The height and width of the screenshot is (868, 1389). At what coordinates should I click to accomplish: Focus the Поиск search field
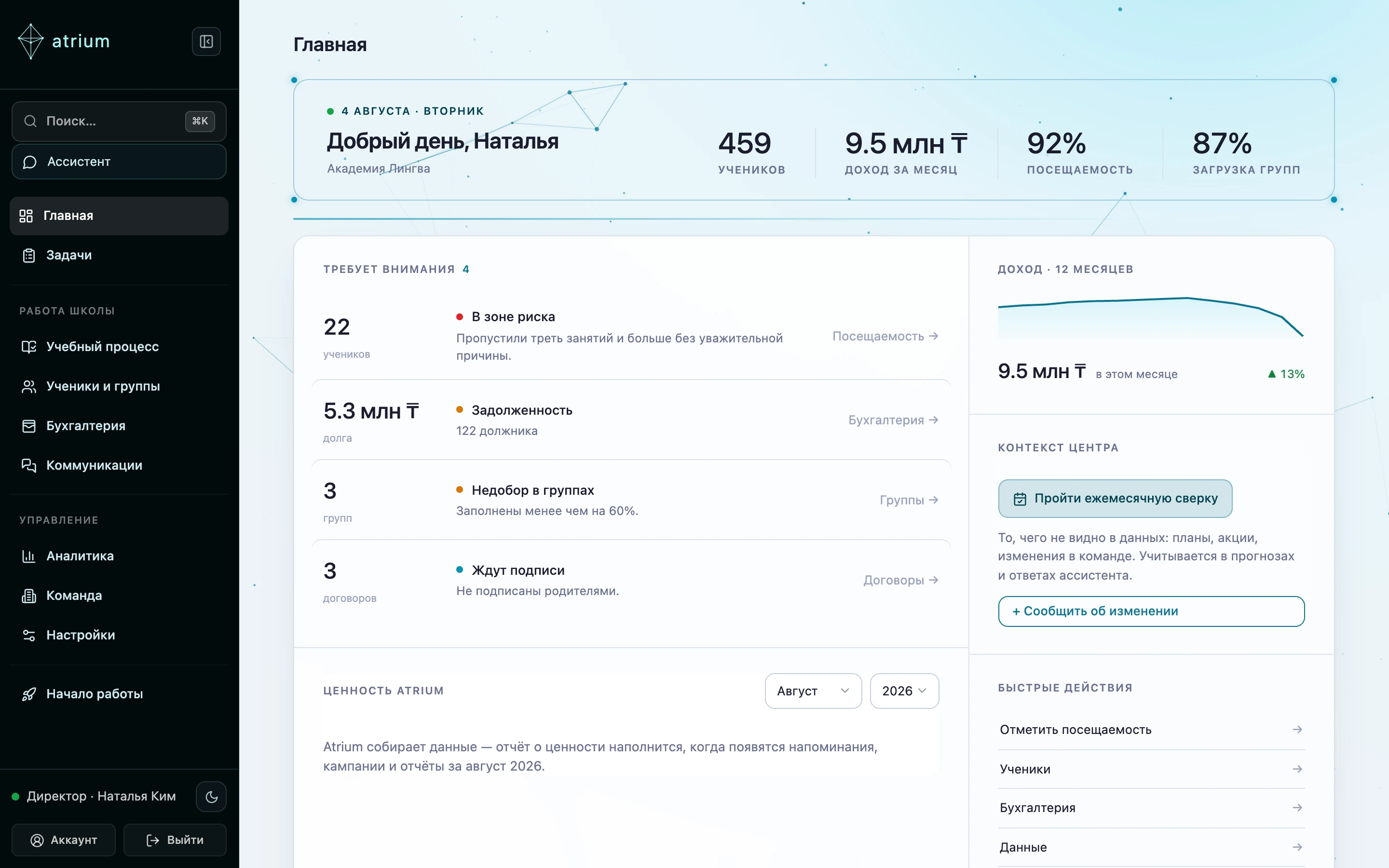click(x=120, y=121)
